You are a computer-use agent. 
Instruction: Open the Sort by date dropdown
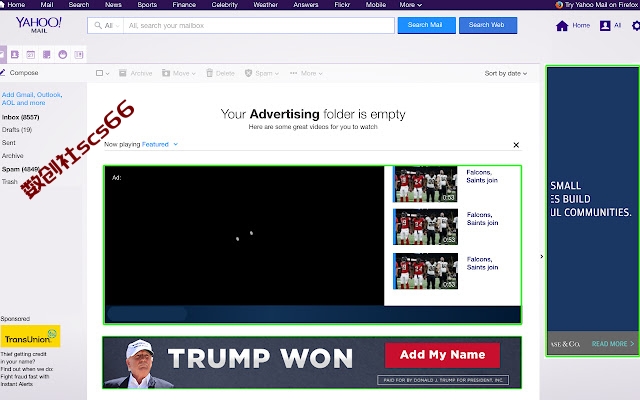(x=506, y=73)
